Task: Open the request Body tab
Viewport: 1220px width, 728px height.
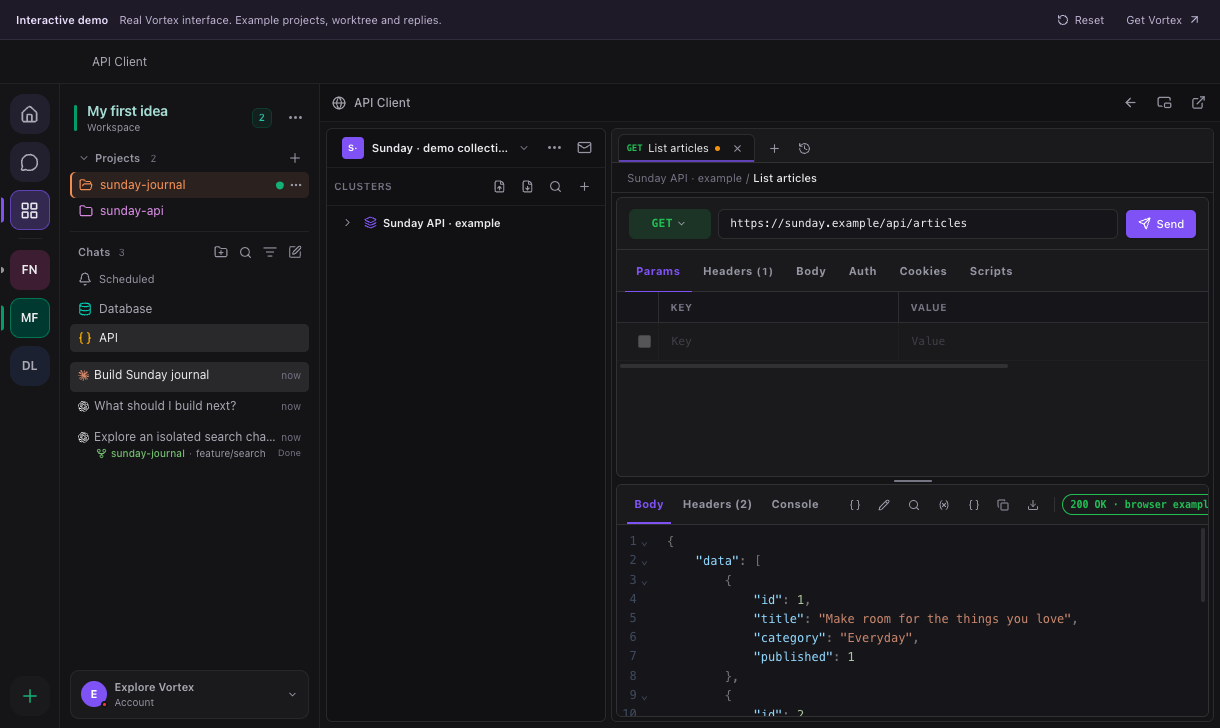Action: point(811,271)
